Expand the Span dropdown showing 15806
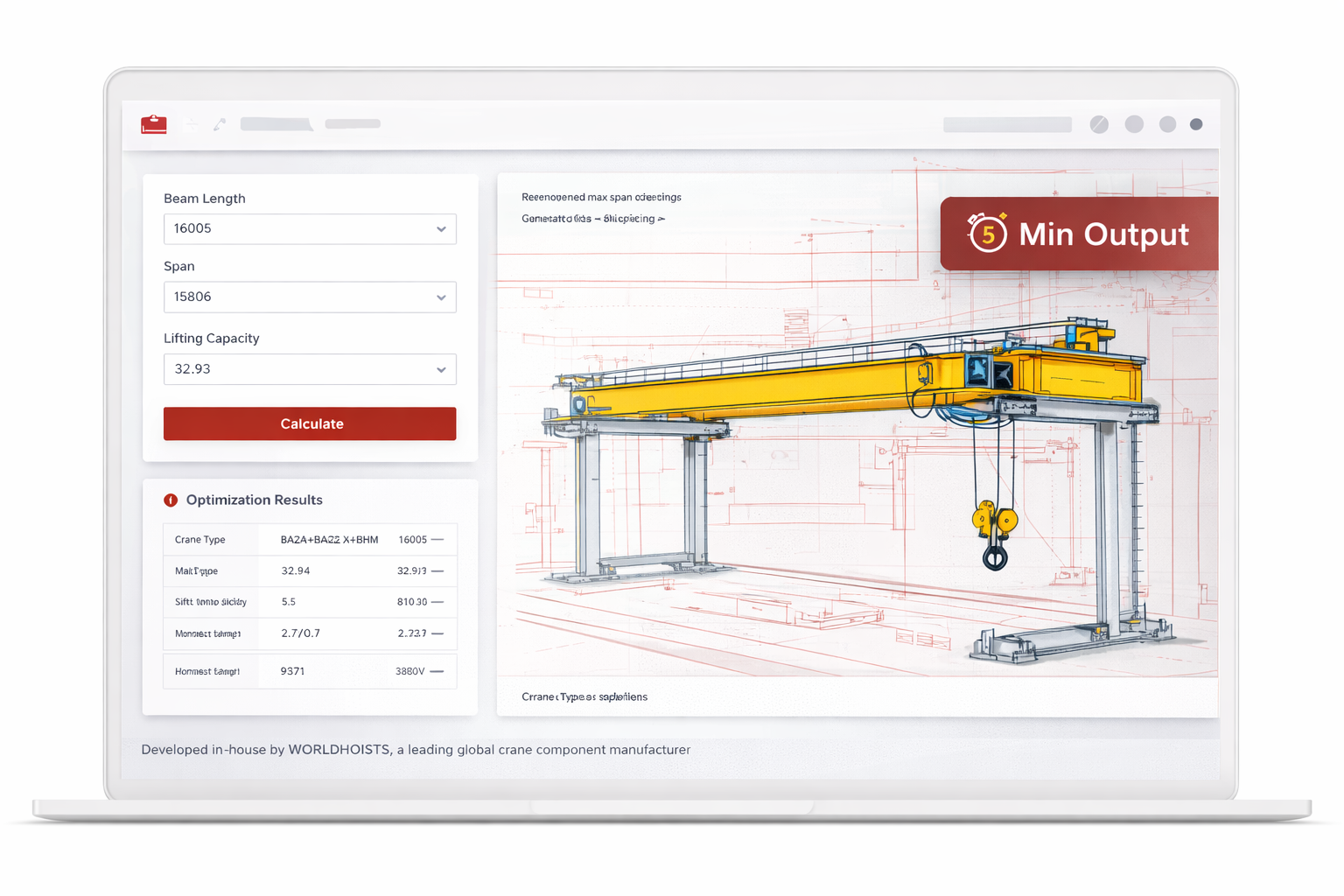Screen dimensions: 1344x896 tap(310, 297)
